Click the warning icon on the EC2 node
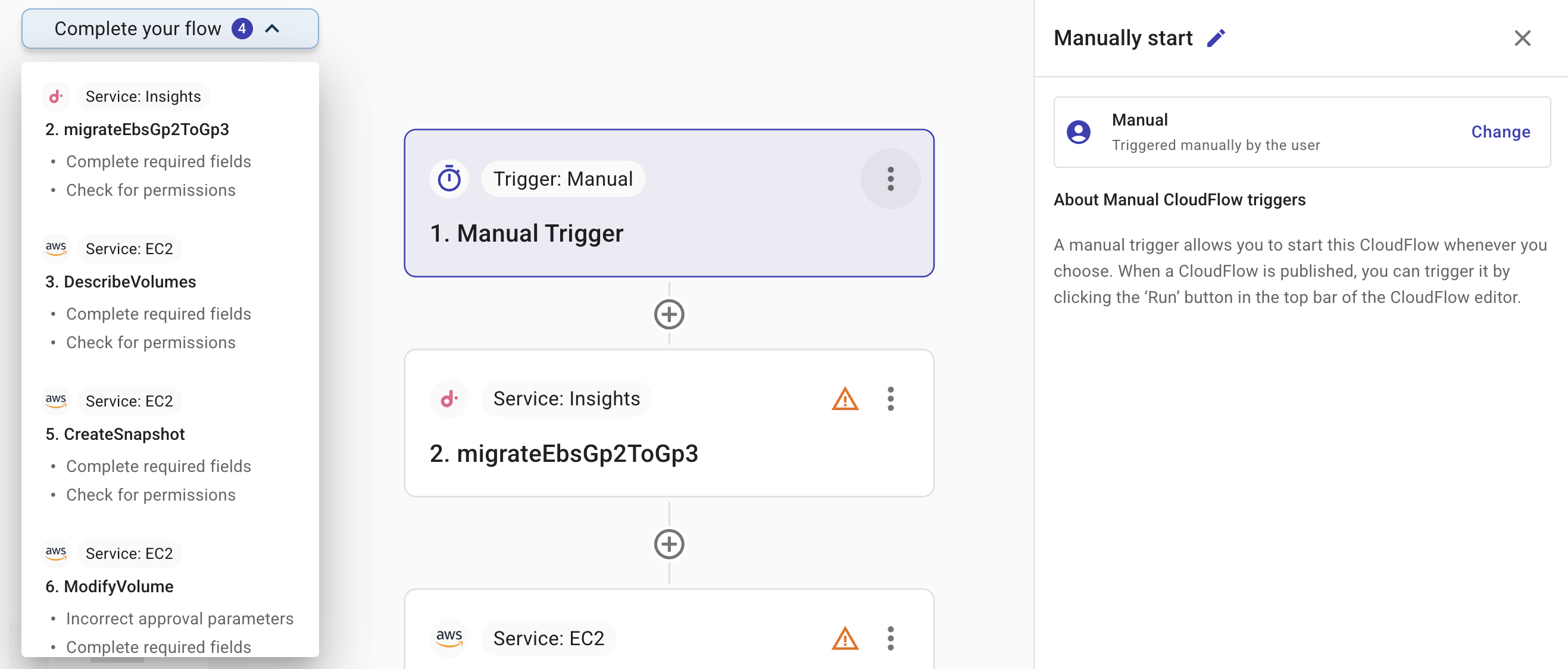The height and width of the screenshot is (669, 1568). (844, 639)
